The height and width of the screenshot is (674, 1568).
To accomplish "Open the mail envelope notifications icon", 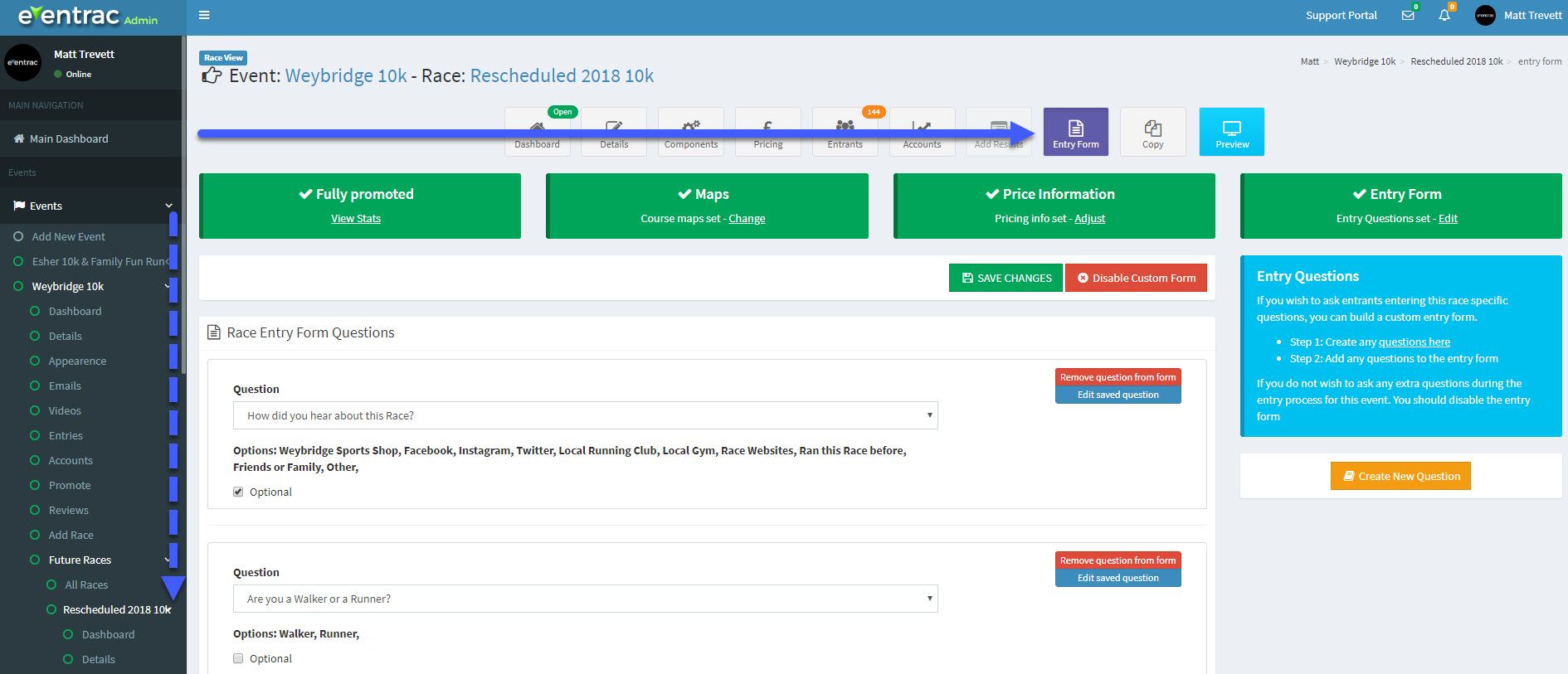I will [1408, 16].
